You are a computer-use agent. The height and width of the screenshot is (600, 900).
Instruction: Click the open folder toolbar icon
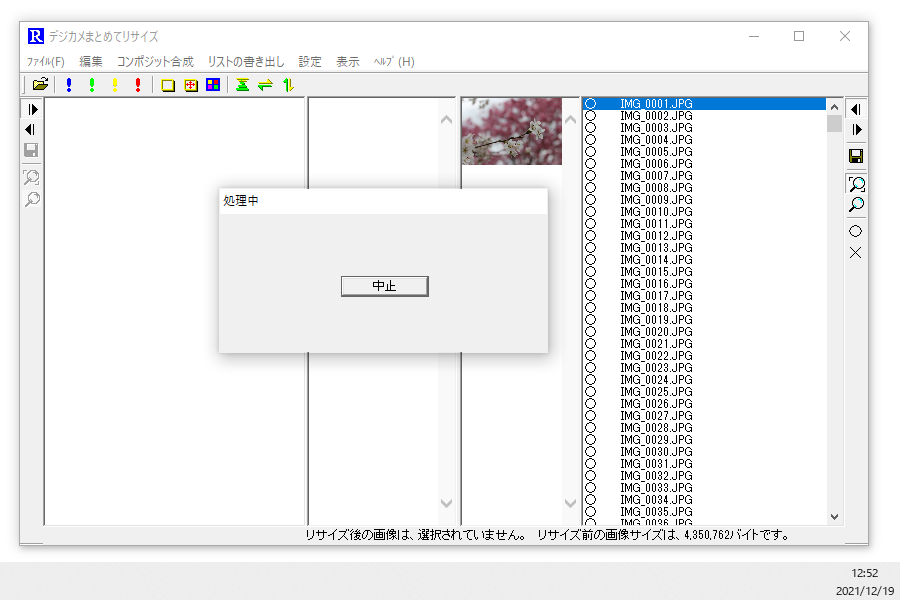click(40, 85)
